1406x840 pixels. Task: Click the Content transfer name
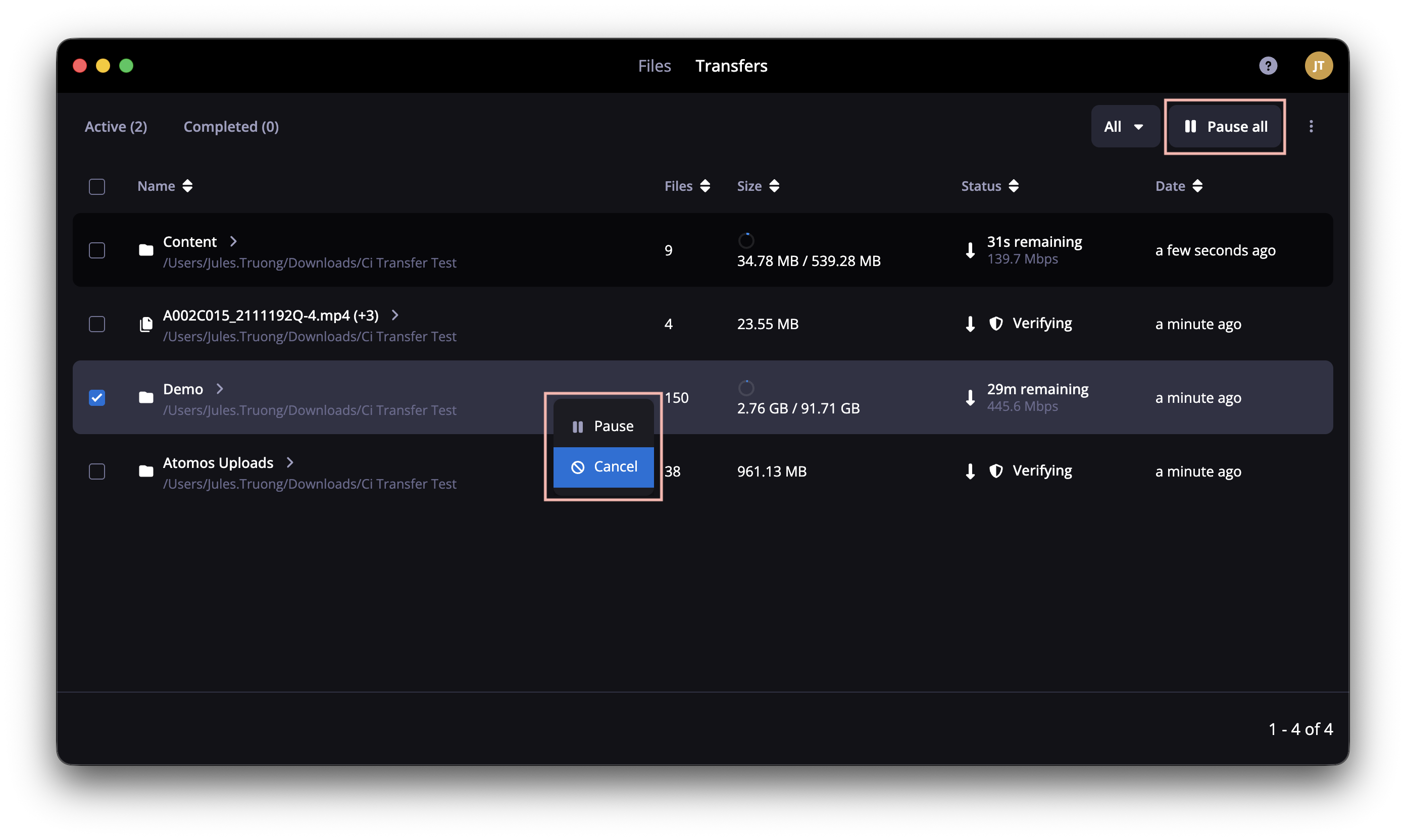point(190,242)
